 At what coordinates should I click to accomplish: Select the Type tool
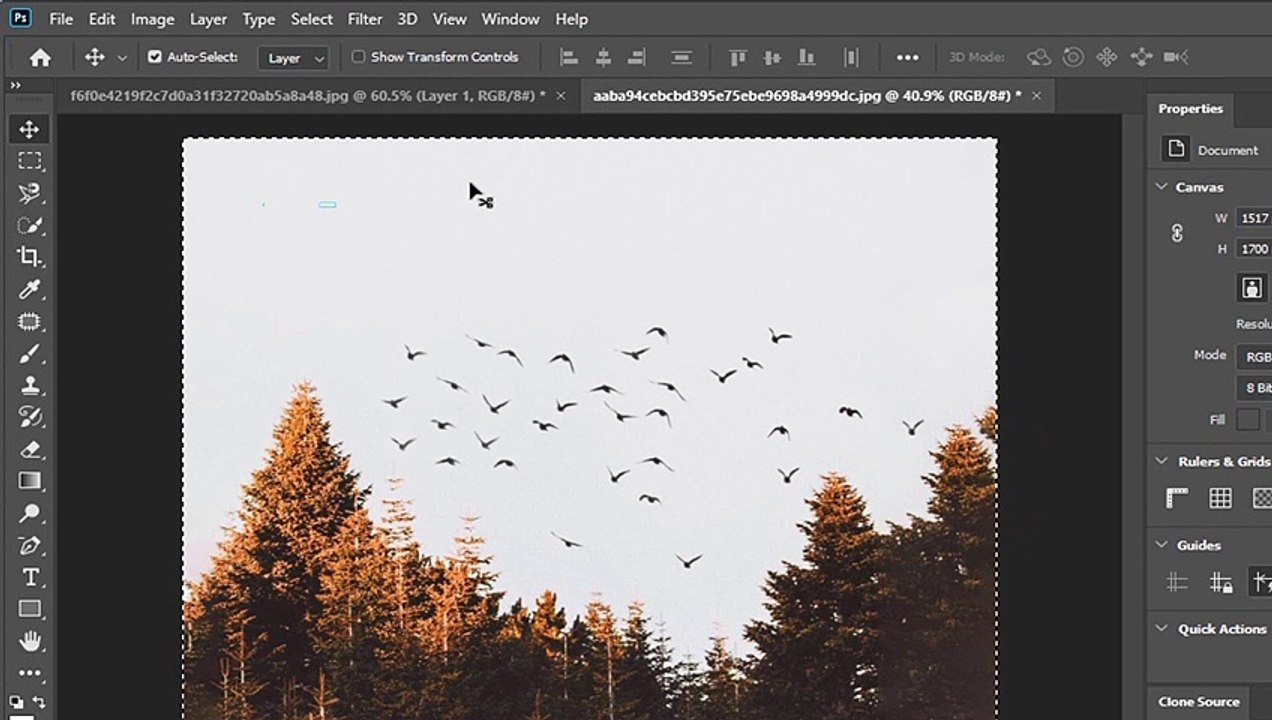click(x=29, y=577)
